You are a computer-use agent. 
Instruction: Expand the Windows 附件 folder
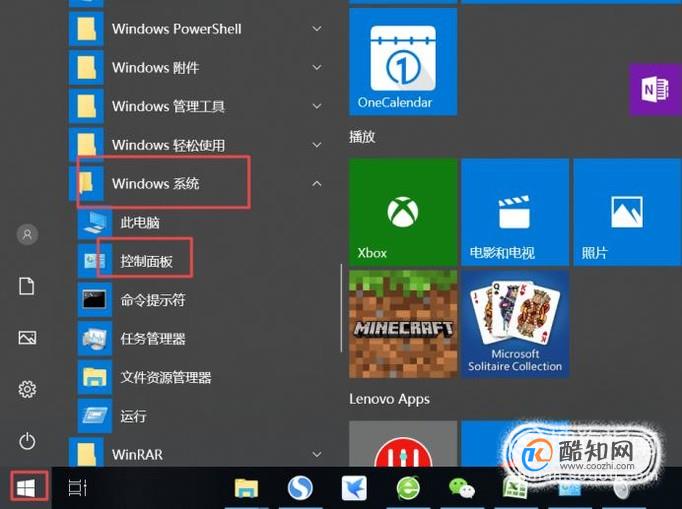(200, 67)
